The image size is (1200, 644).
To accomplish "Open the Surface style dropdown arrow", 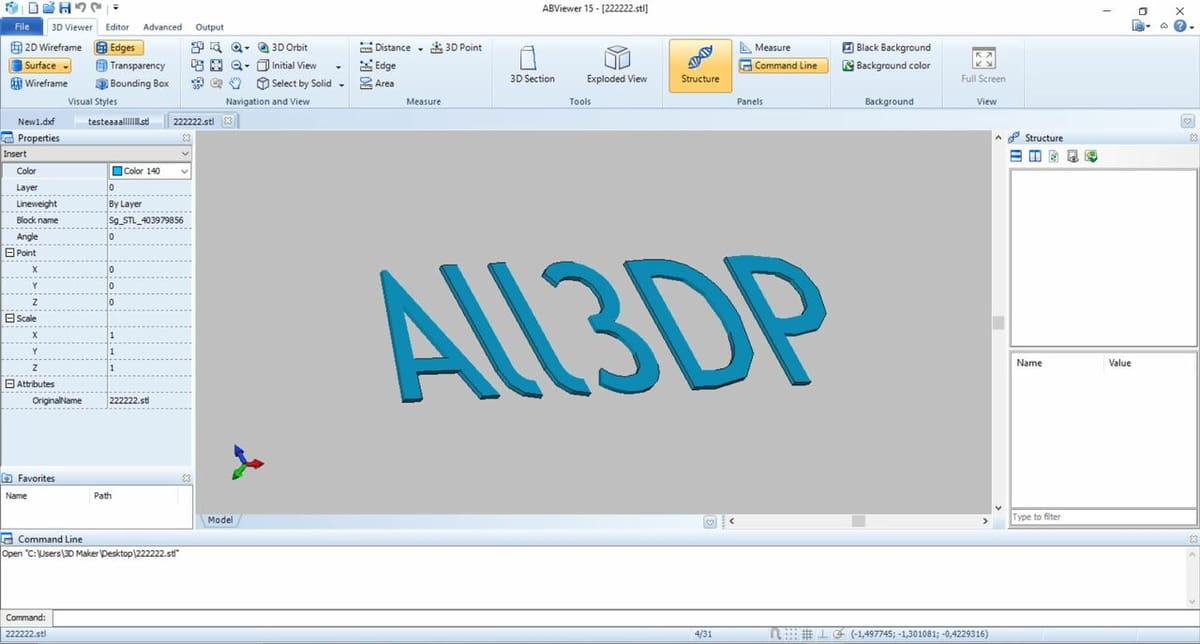I will click(x=66, y=65).
